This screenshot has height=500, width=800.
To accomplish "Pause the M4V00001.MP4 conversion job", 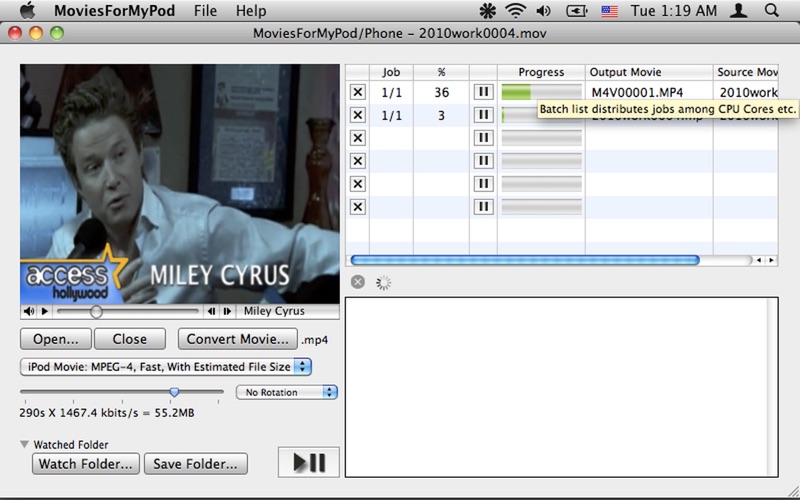I will (x=483, y=92).
